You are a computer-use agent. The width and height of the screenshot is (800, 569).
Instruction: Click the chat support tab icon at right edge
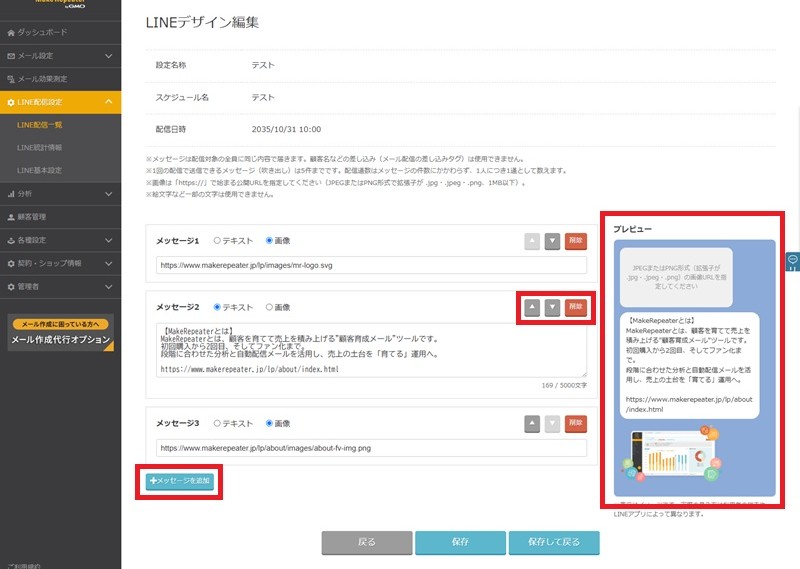pos(793,262)
